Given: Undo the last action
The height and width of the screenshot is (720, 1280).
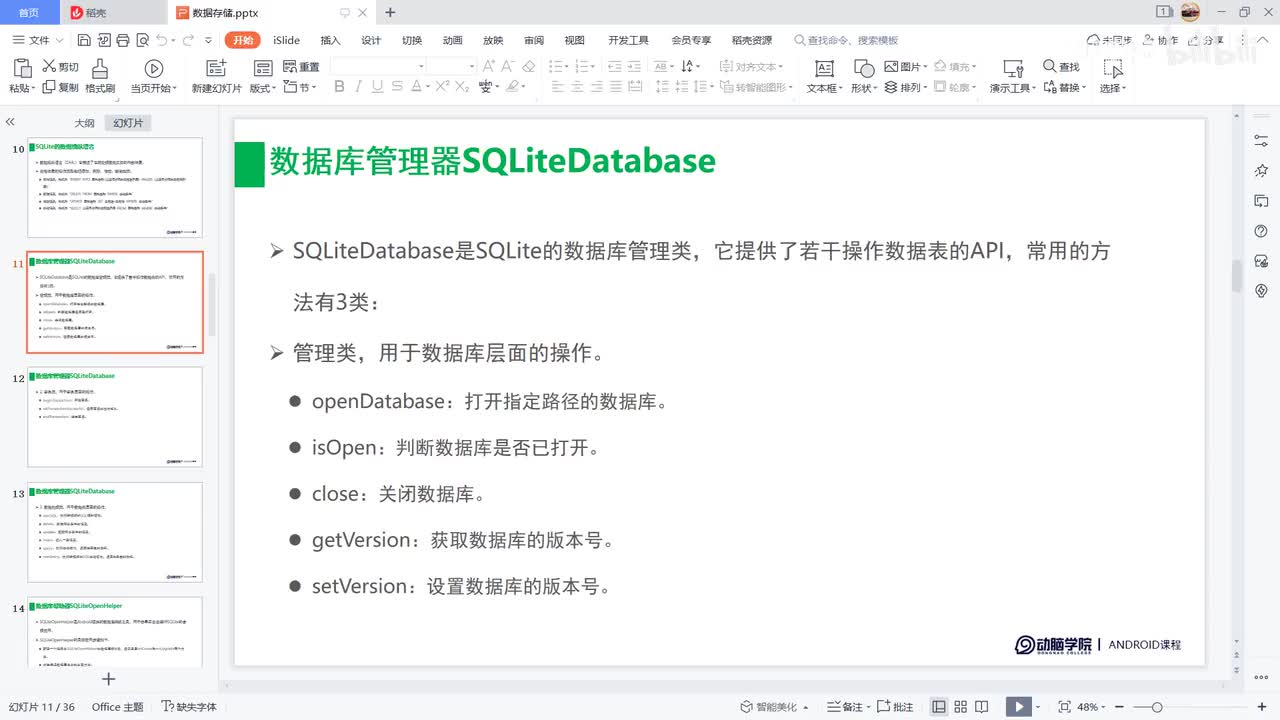Looking at the screenshot, I should 161,40.
